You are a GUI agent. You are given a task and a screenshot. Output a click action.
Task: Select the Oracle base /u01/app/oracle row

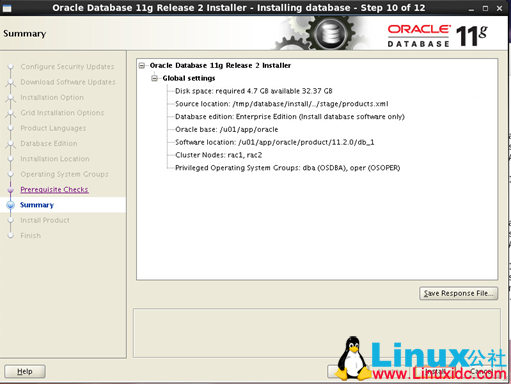(227, 129)
